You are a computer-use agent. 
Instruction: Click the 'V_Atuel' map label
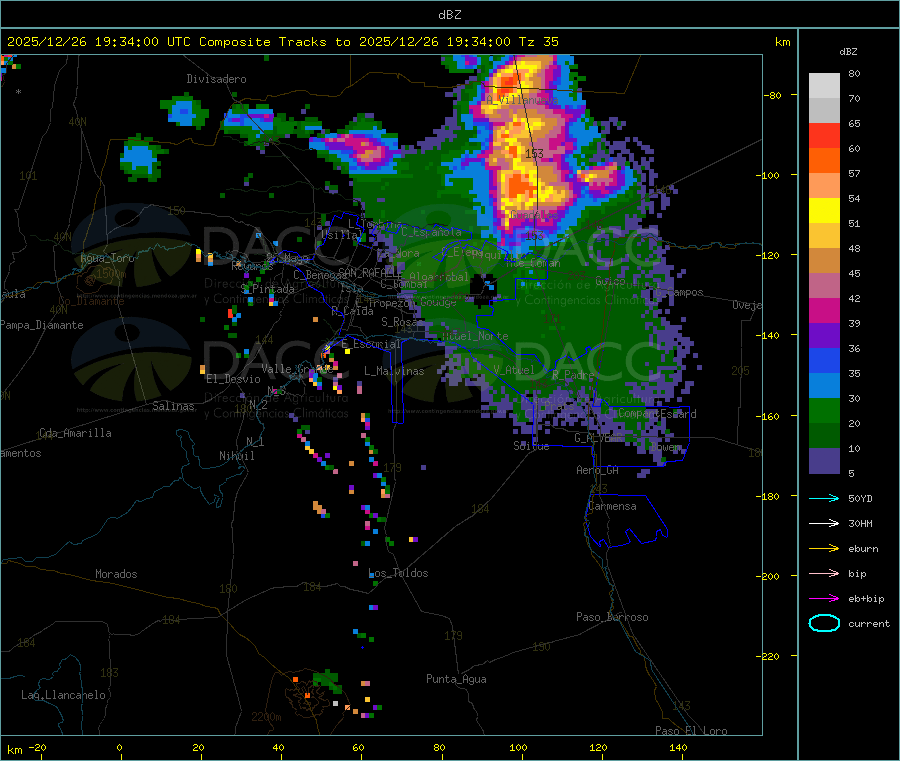(x=514, y=370)
